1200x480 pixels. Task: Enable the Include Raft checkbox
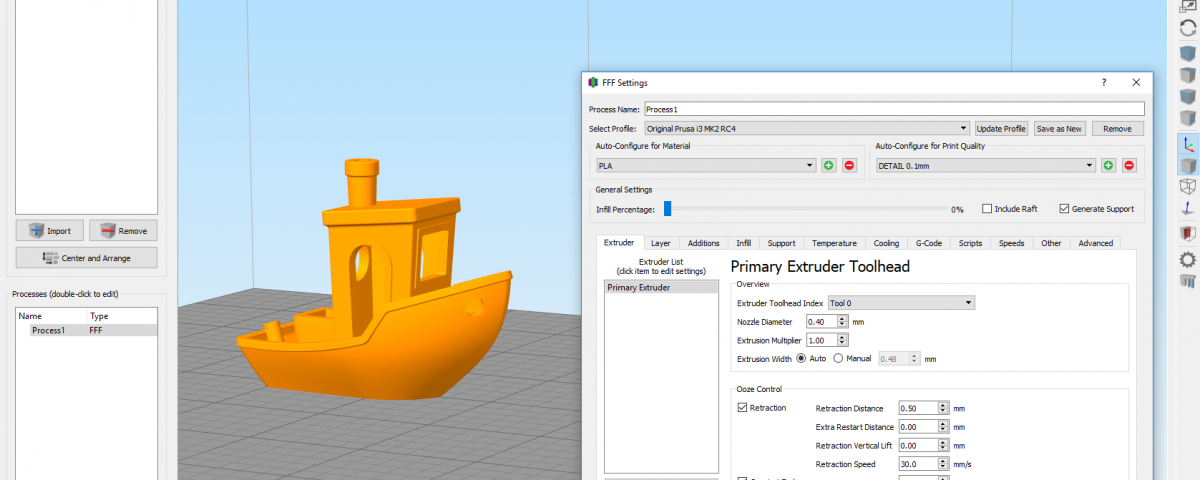(987, 209)
